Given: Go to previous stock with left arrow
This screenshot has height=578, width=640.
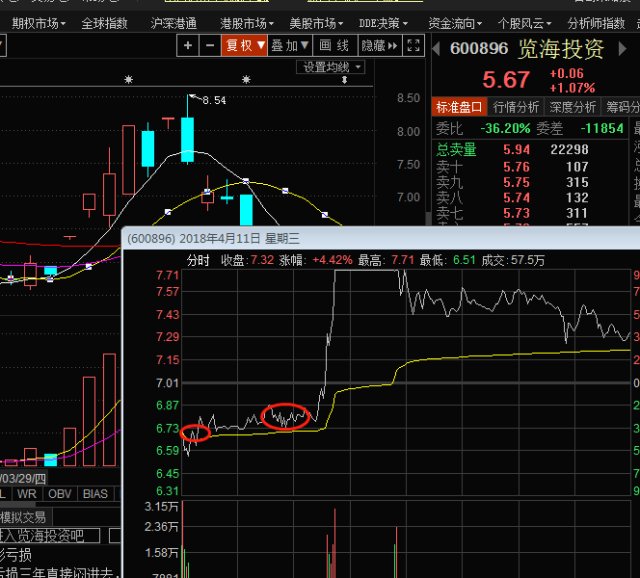Looking at the screenshot, I should tap(436, 49).
